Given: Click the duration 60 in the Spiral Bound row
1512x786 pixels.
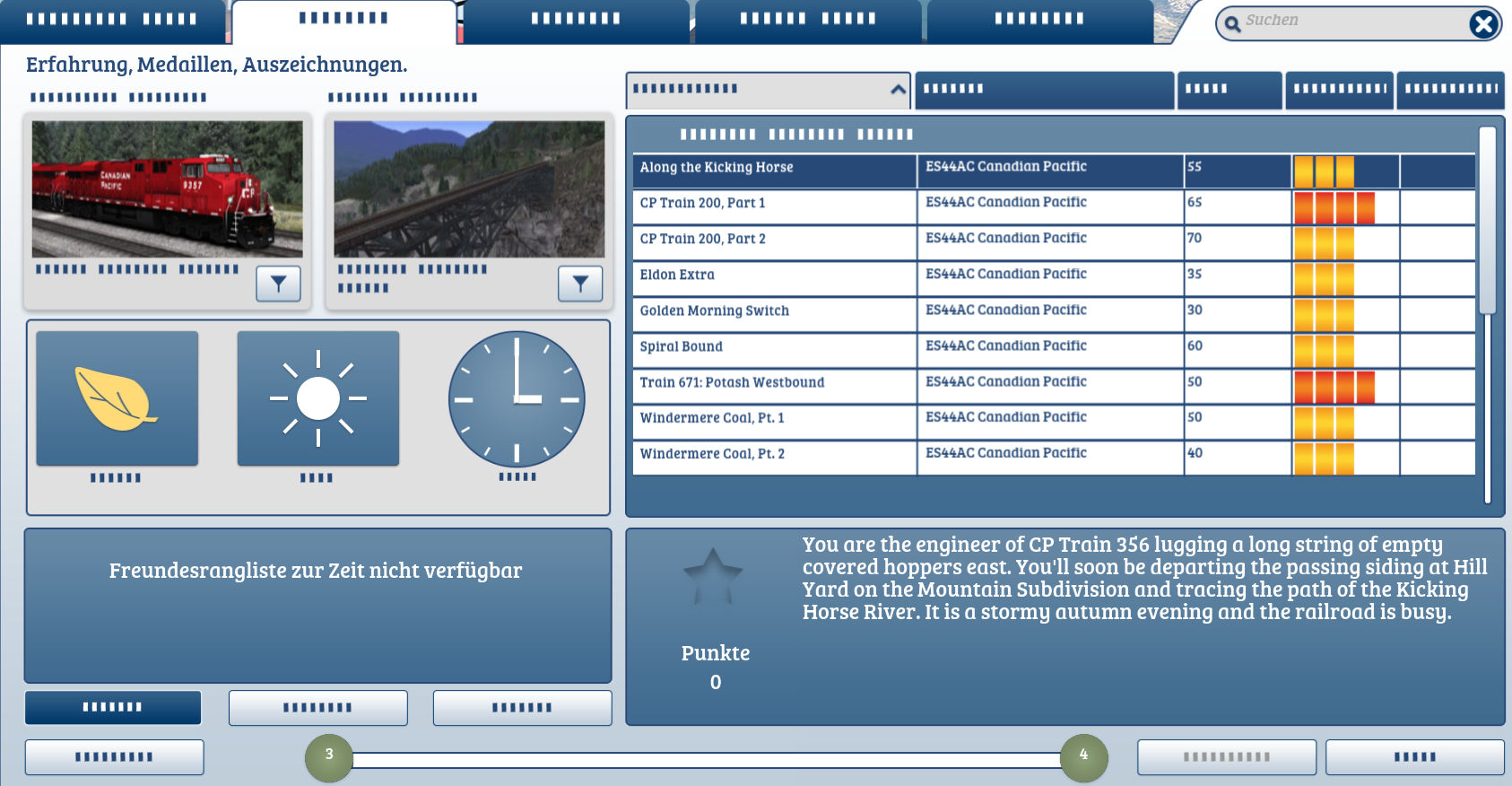Looking at the screenshot, I should click(1195, 346).
